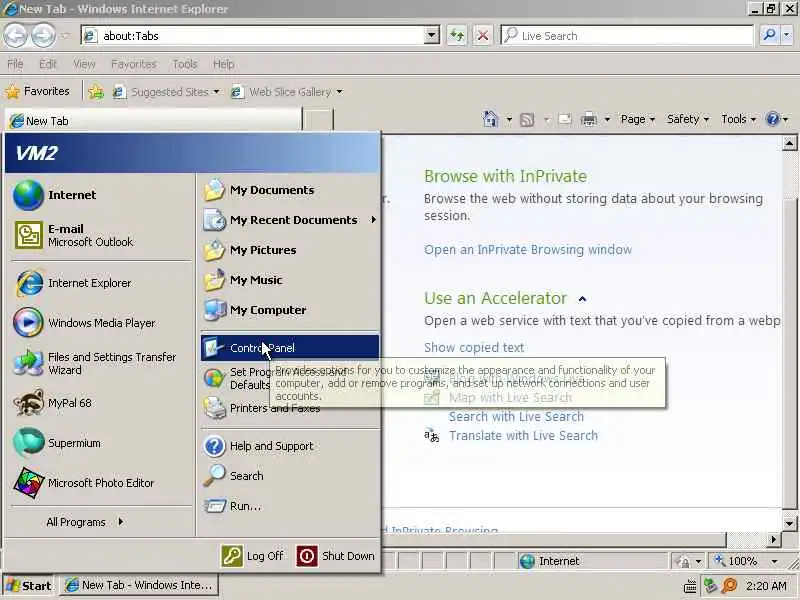Open an InPrivate Browsing window link
Image resolution: width=800 pixels, height=600 pixels.
528,249
